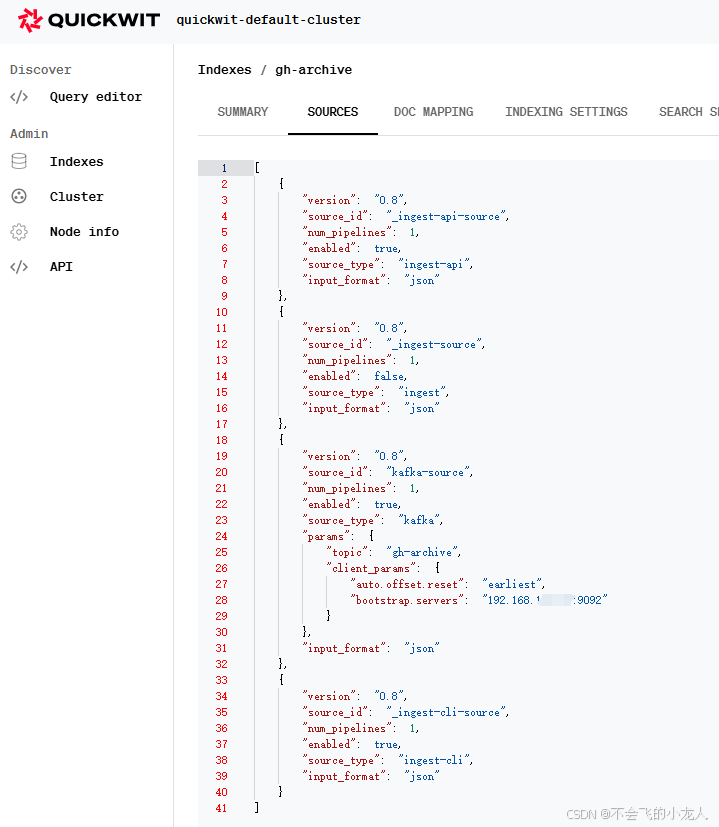Click the Indexes database icon
The width and height of the screenshot is (719, 827).
pos(19,161)
